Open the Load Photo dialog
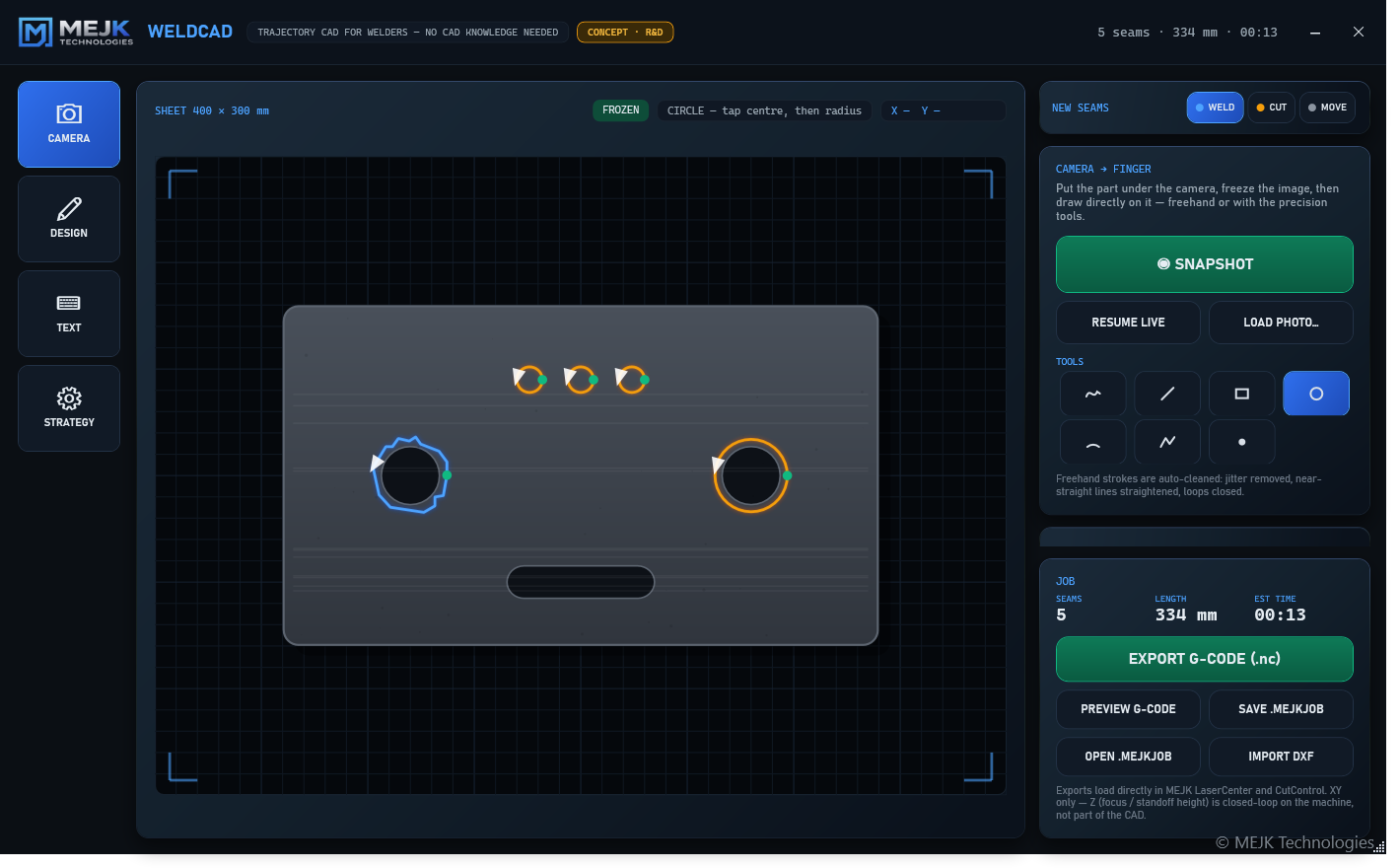The width and height of the screenshot is (1400, 868). (1281, 323)
